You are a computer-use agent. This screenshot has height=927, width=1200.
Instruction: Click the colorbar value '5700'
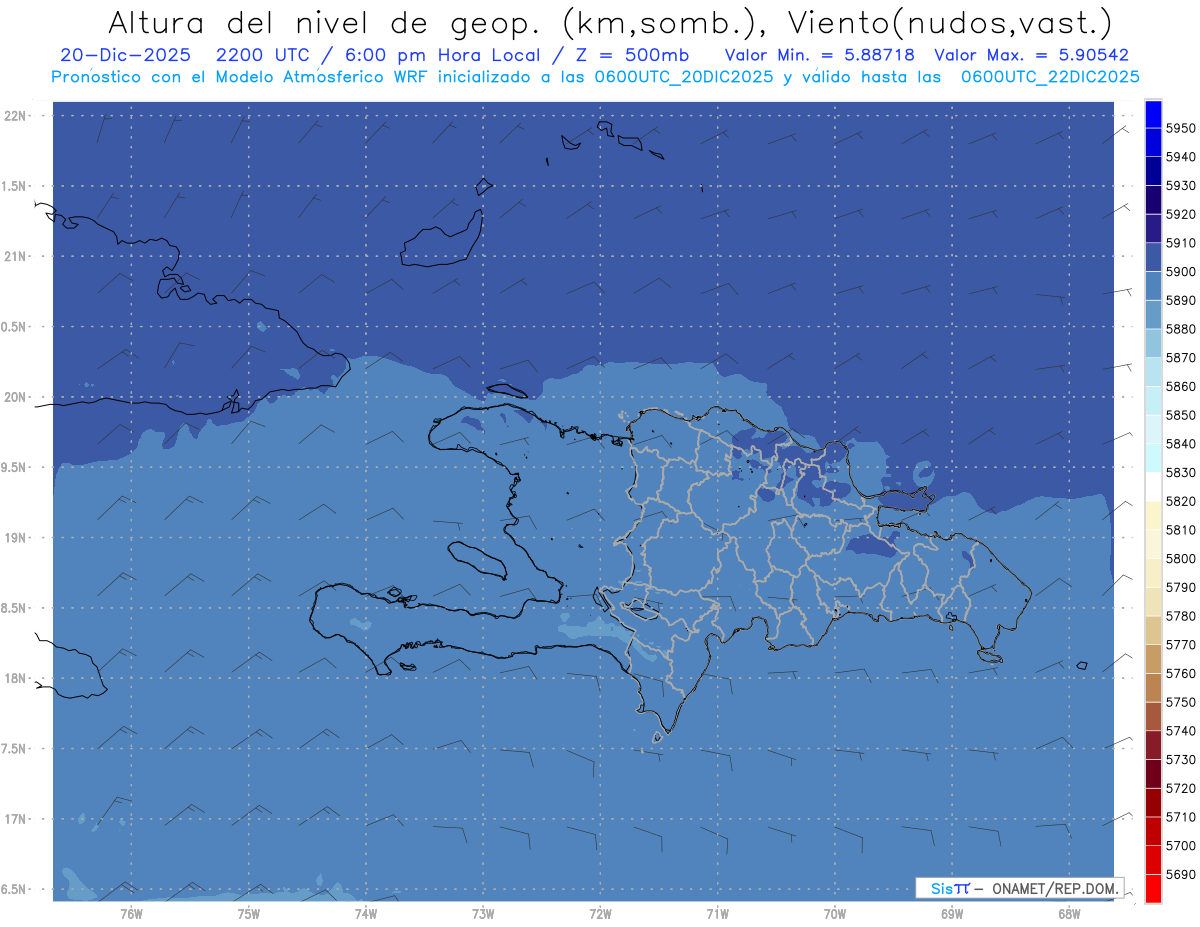tap(1180, 846)
